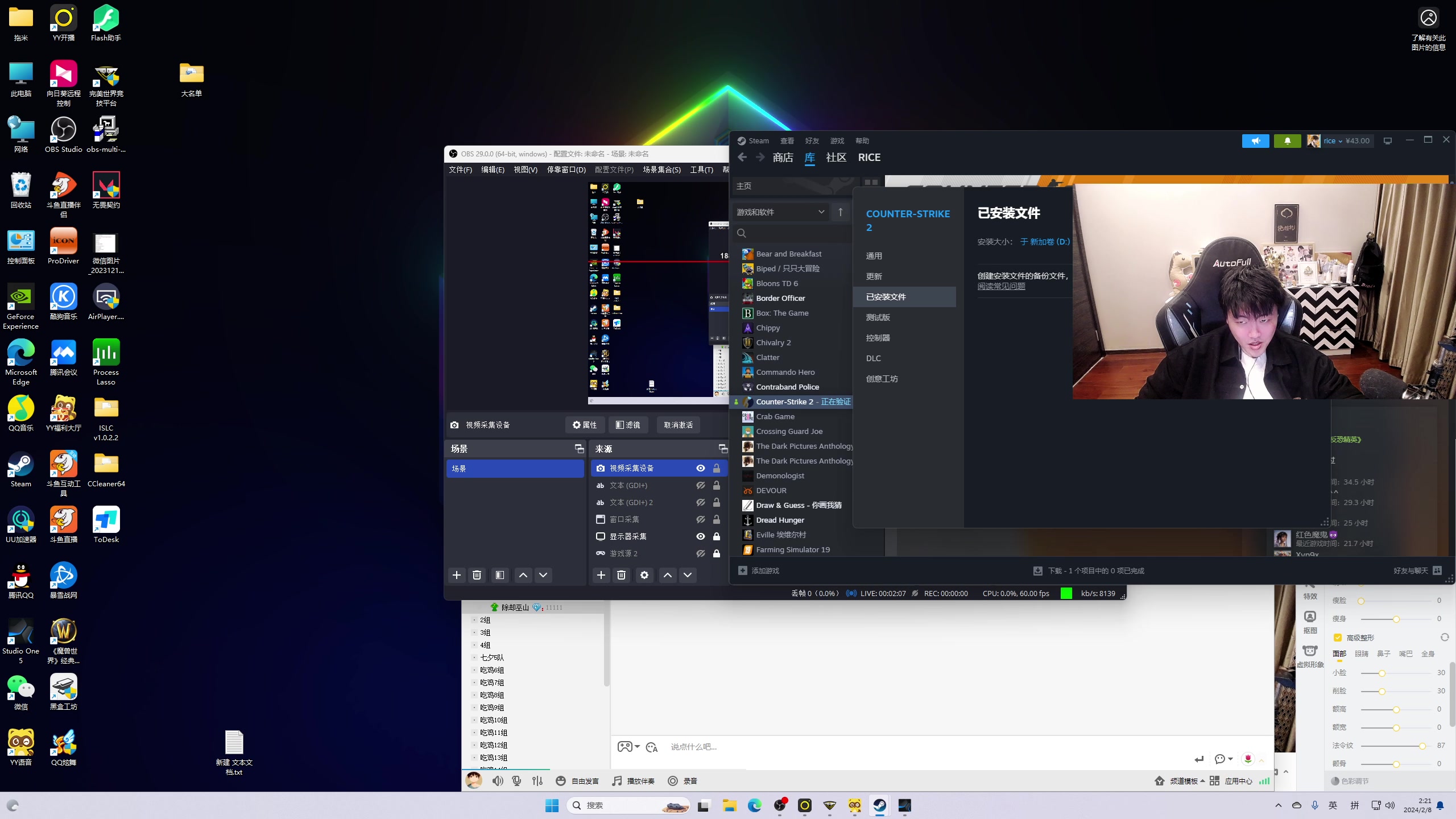1456x819 pixels.
Task: Expand the 吃鸡6组 channel group
Action: click(x=474, y=670)
